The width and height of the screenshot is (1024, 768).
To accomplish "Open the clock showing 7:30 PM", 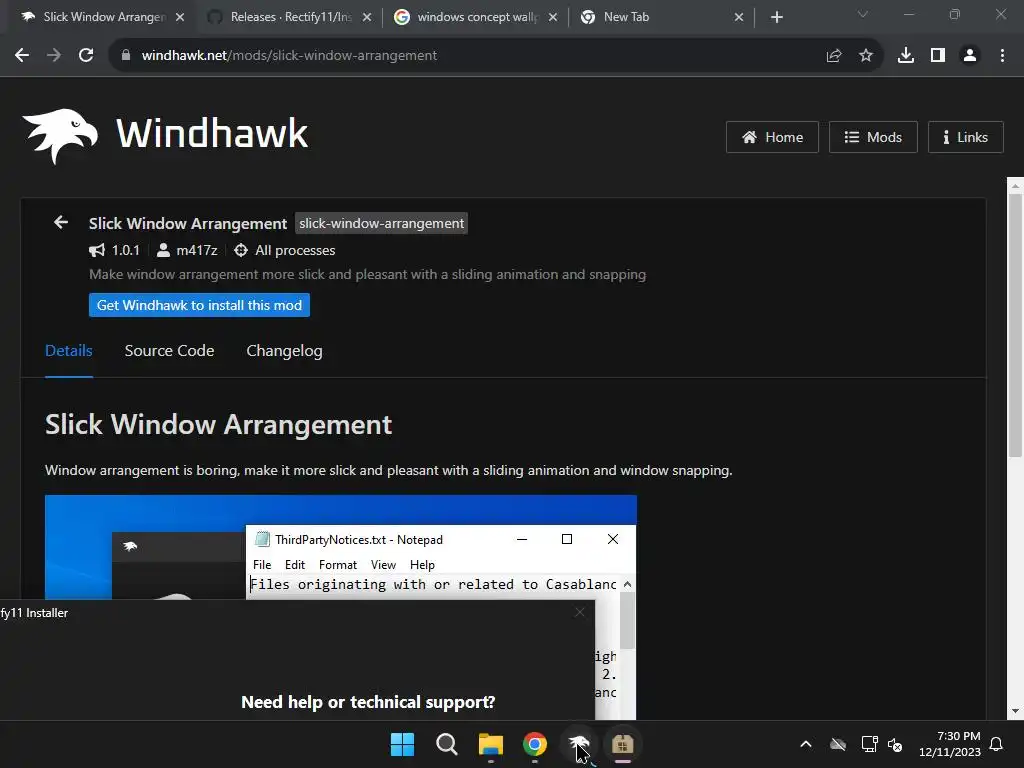I will tap(950, 744).
